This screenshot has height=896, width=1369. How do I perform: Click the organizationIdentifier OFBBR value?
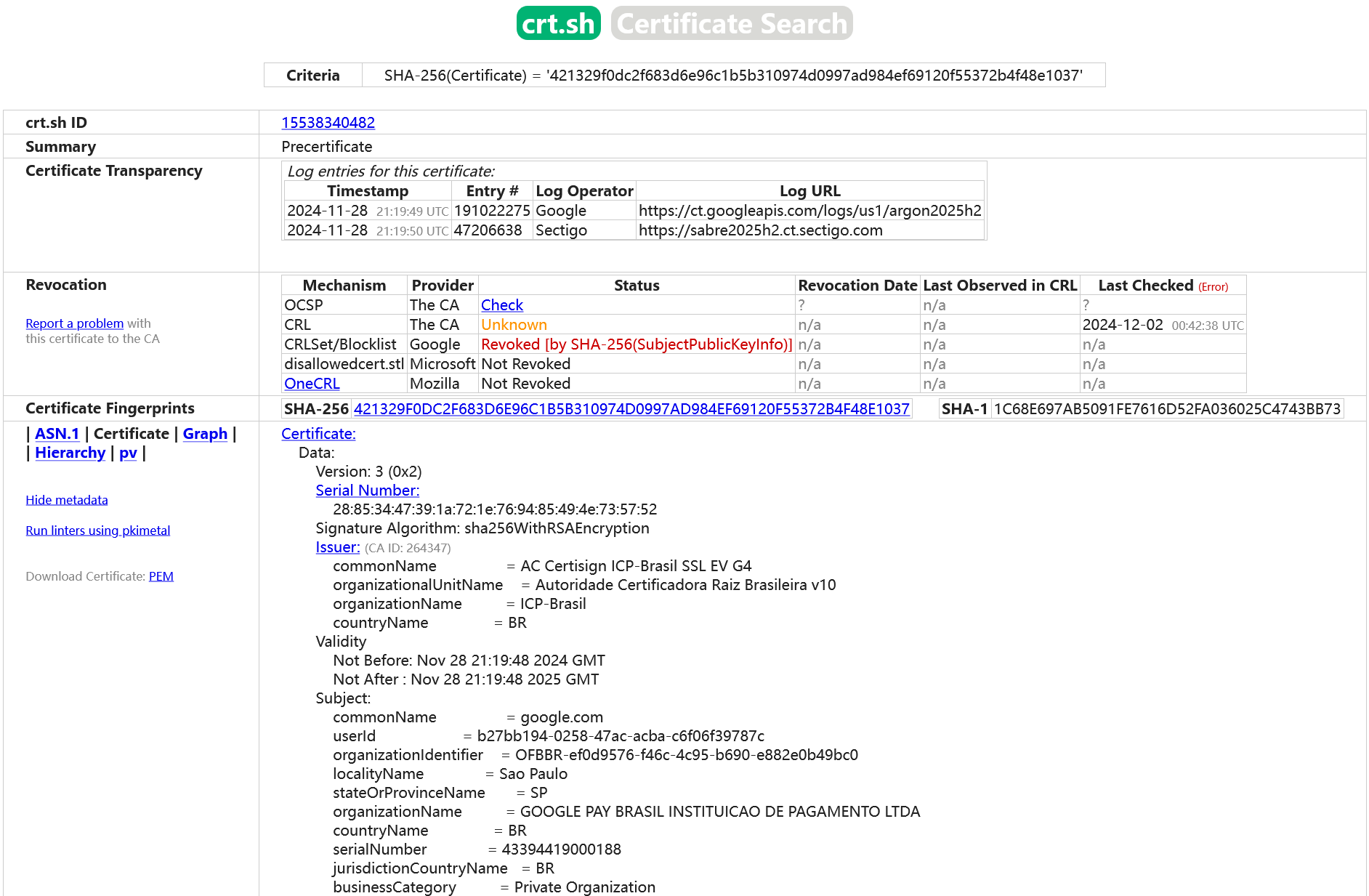687,755
